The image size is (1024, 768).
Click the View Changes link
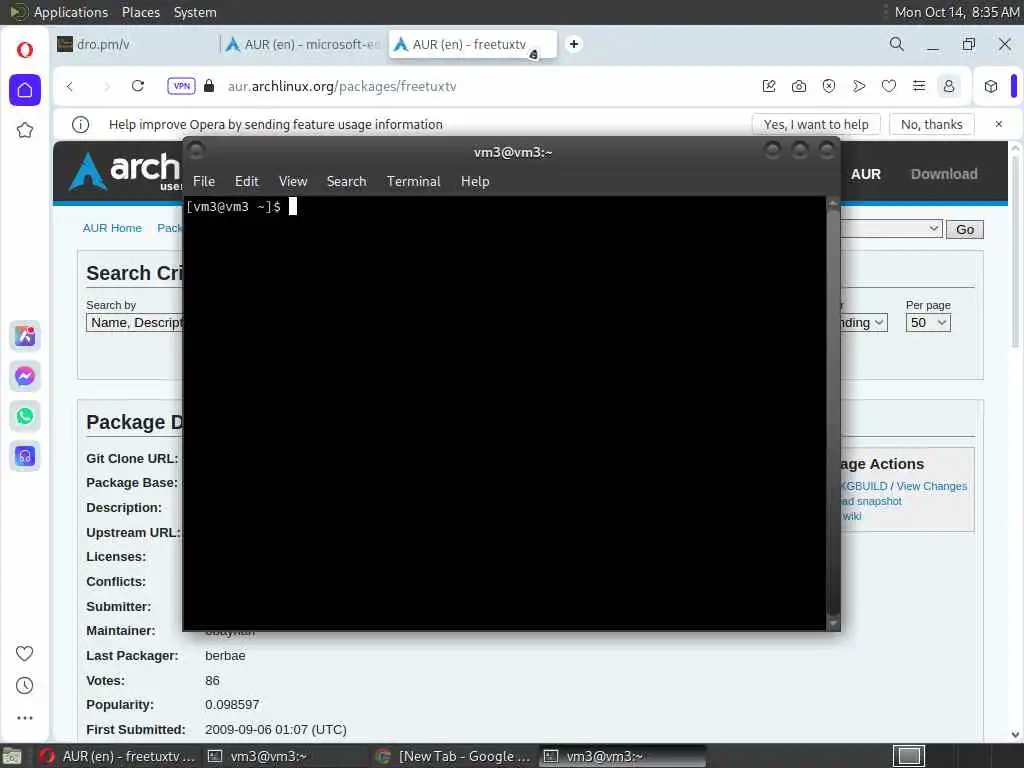point(931,487)
